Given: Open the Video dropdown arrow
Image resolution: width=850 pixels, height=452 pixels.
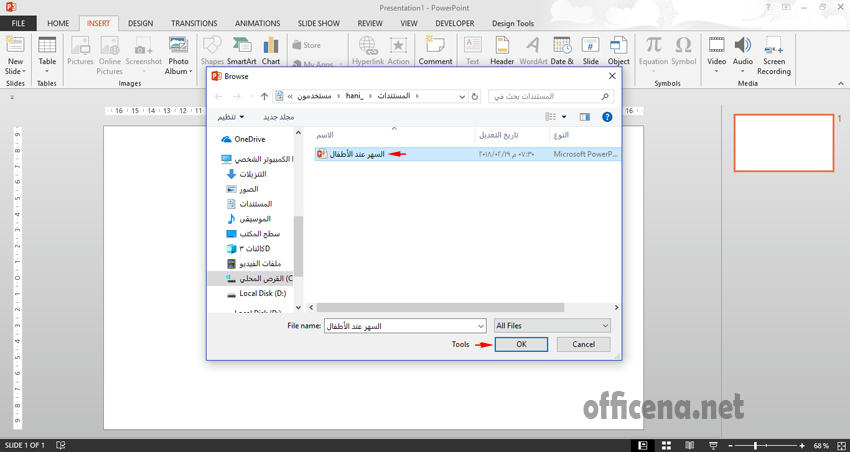Looking at the screenshot, I should pos(717,71).
